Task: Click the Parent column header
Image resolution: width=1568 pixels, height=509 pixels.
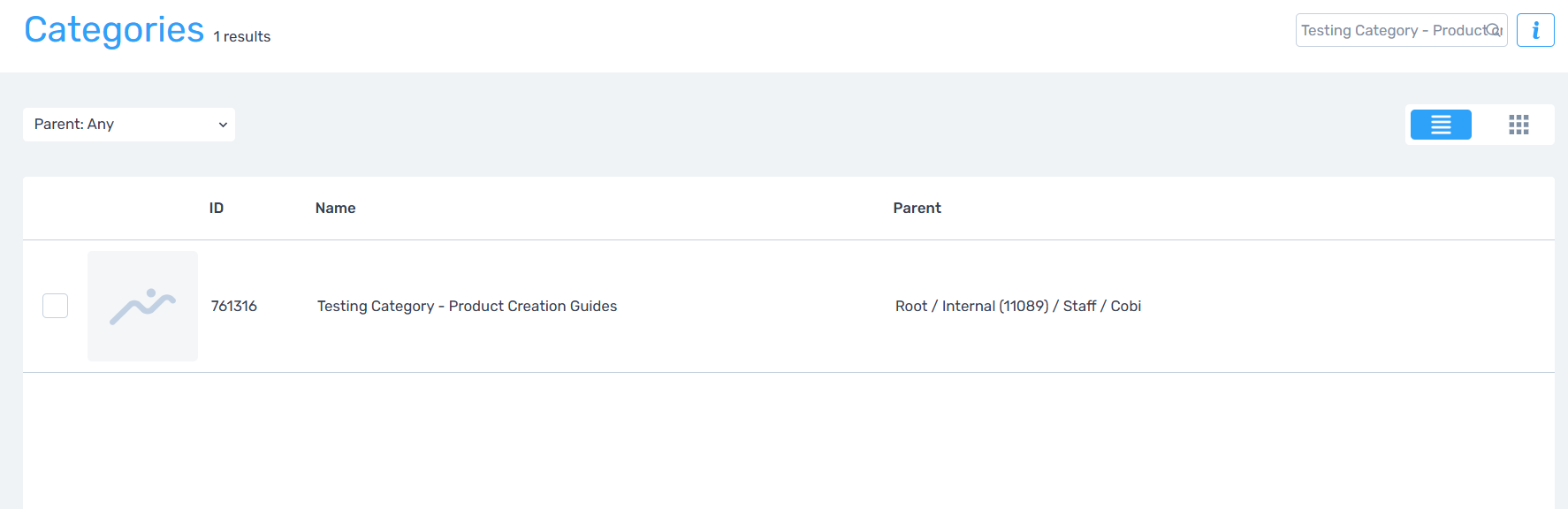Action: (x=917, y=209)
